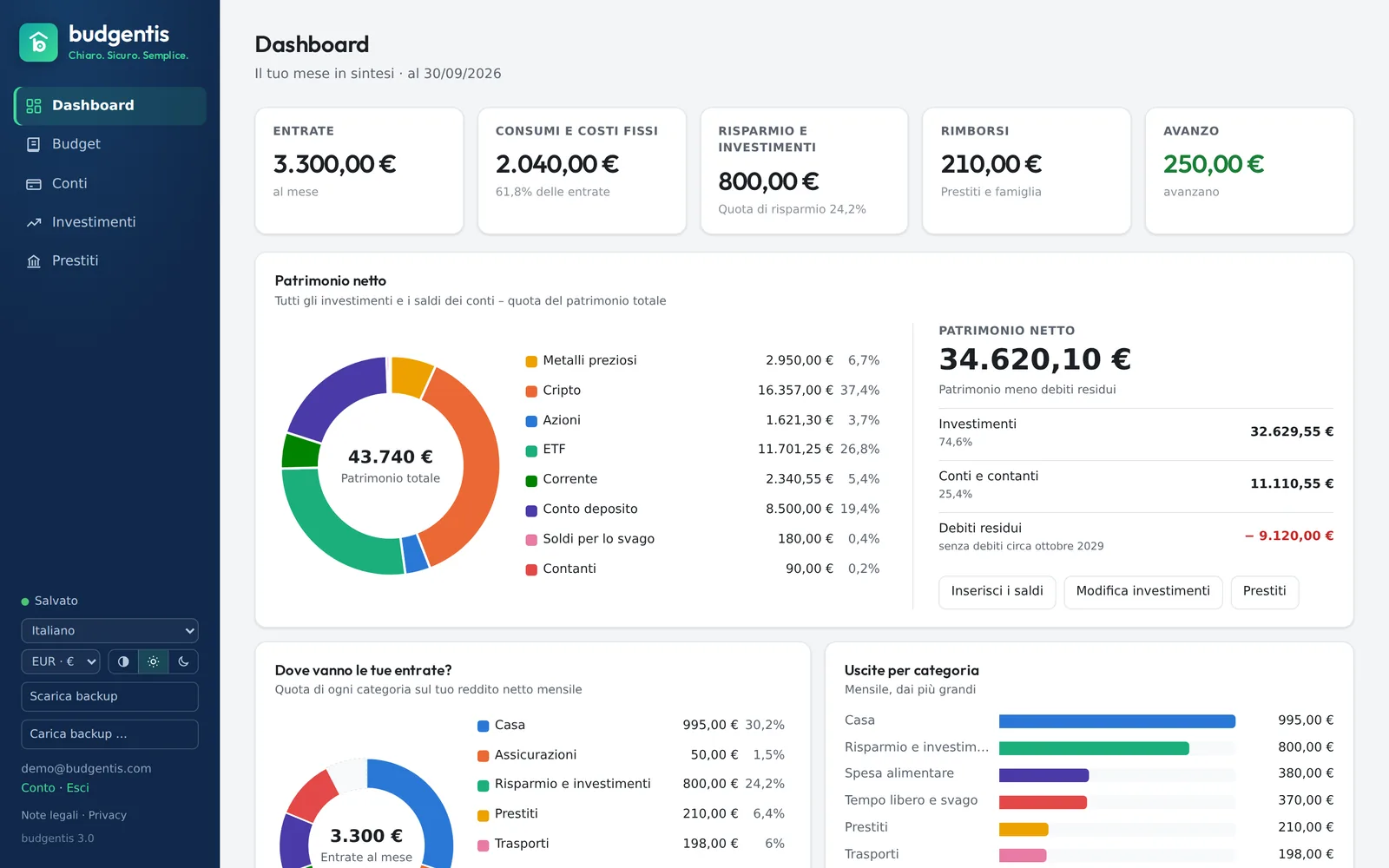Click the green Salvato status indicator

(x=25, y=602)
